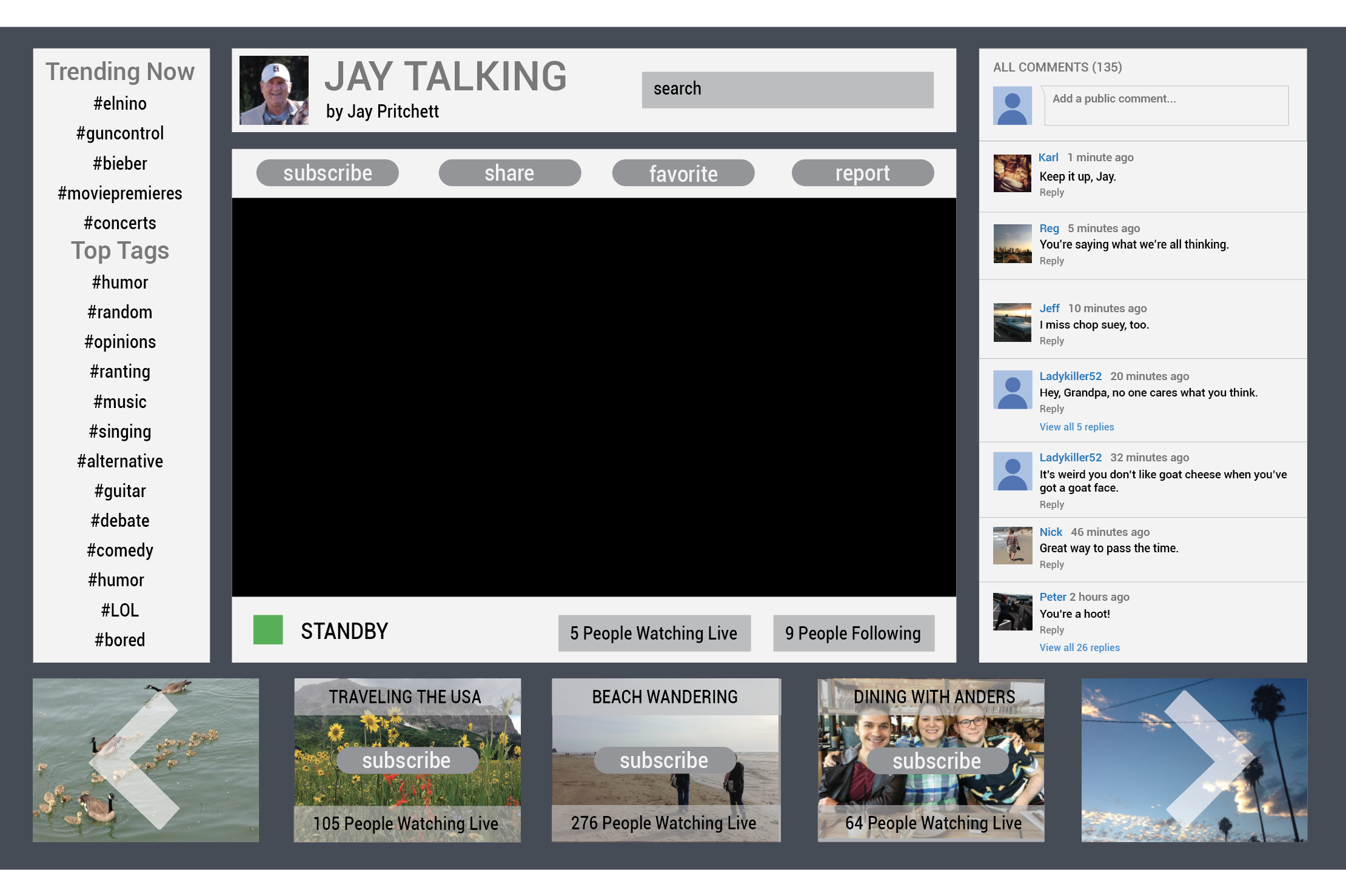Viewport: 1346px width, 896px height.
Task: Click the green STANDBY status square
Action: [268, 630]
